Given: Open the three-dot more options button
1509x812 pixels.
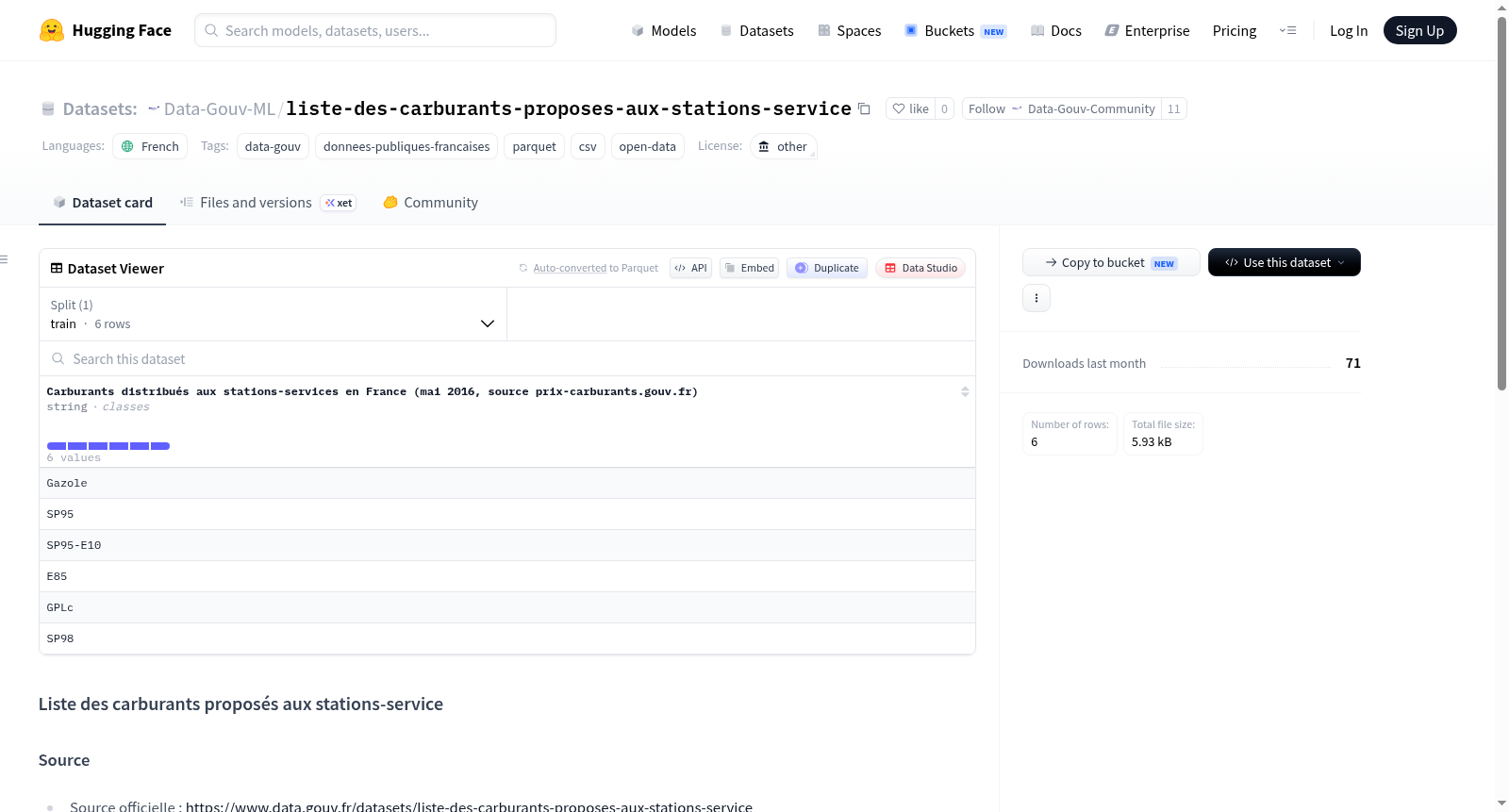Looking at the screenshot, I should click(x=1036, y=298).
